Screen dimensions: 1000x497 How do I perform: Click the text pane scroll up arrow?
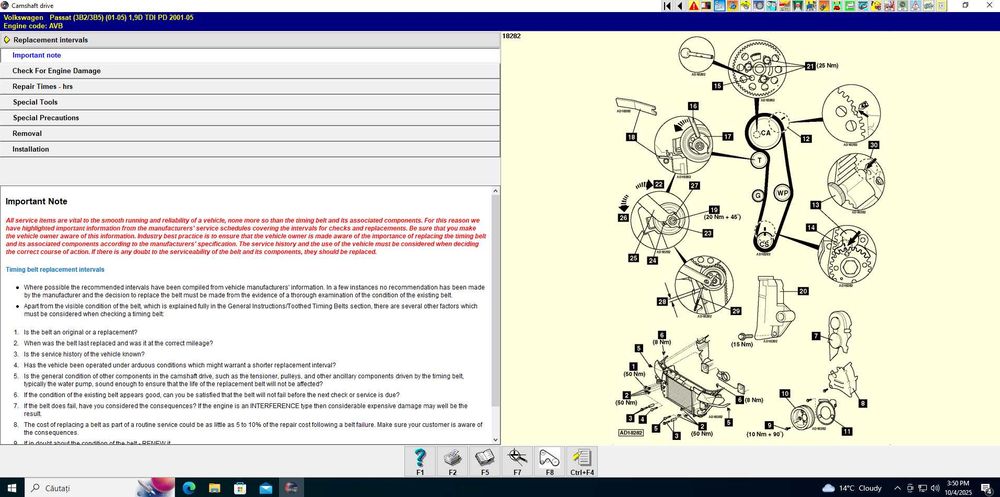click(x=496, y=191)
